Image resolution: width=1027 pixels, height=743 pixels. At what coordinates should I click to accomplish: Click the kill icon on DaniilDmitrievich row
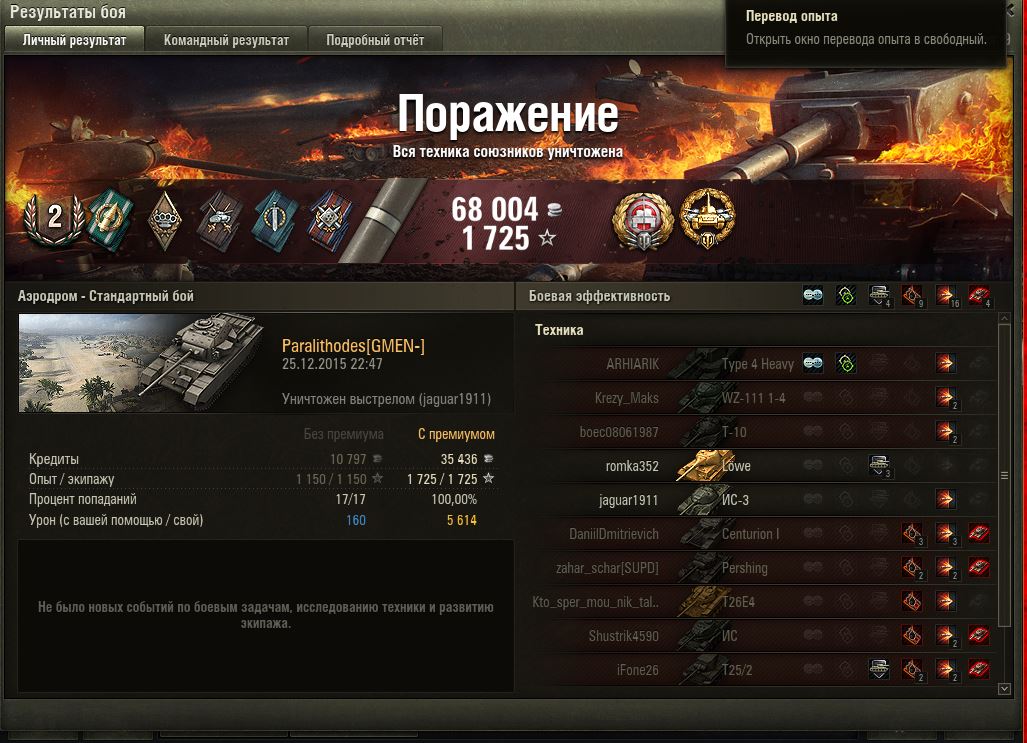[x=979, y=533]
